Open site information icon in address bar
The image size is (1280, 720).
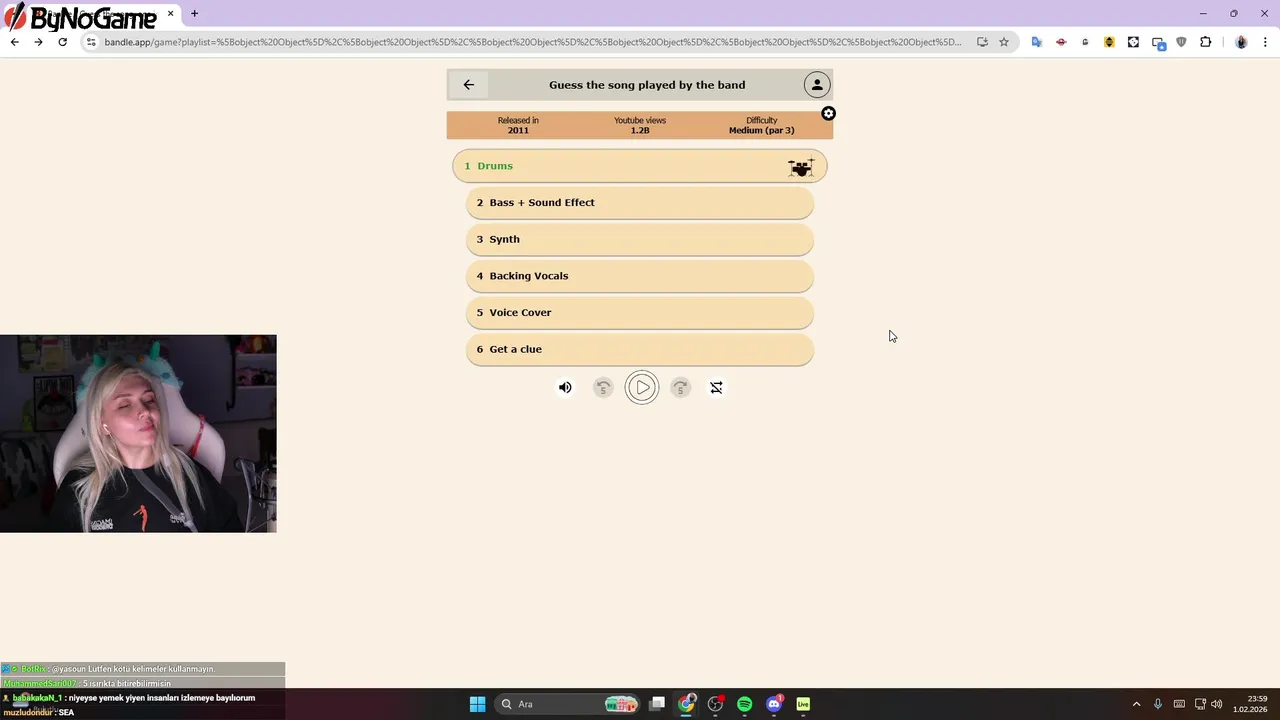pyautogui.click(x=91, y=42)
